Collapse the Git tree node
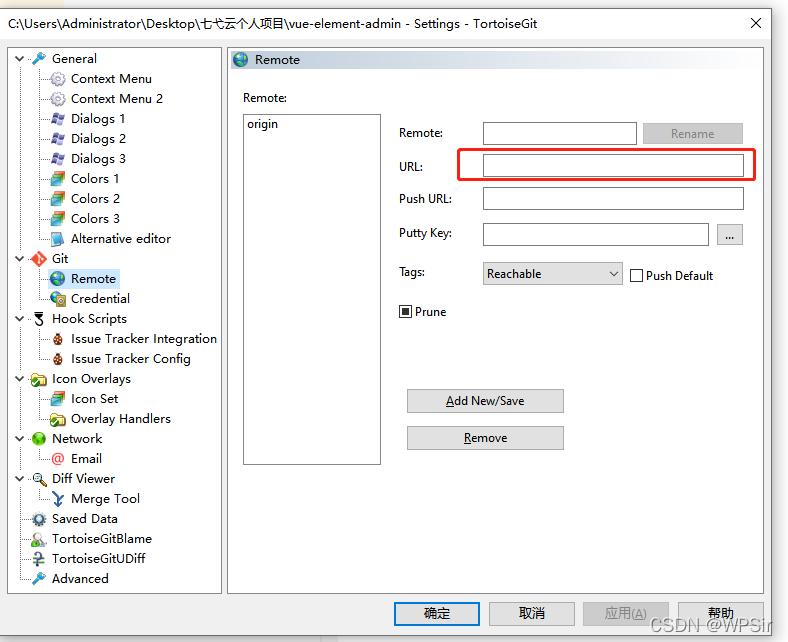The height and width of the screenshot is (642, 788). click(20, 258)
